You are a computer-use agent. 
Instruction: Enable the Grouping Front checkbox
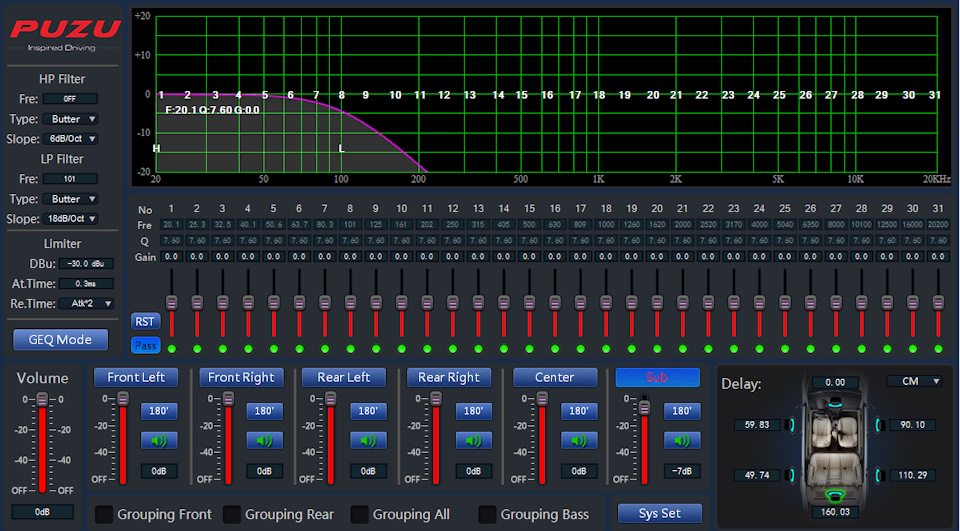coord(103,514)
